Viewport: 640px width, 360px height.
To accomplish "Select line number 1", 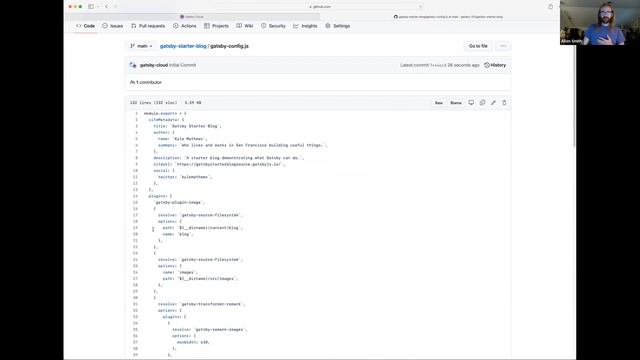I will coord(136,113).
